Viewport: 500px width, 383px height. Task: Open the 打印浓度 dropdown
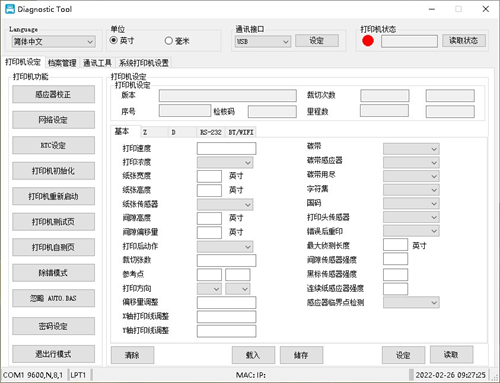(x=225, y=163)
